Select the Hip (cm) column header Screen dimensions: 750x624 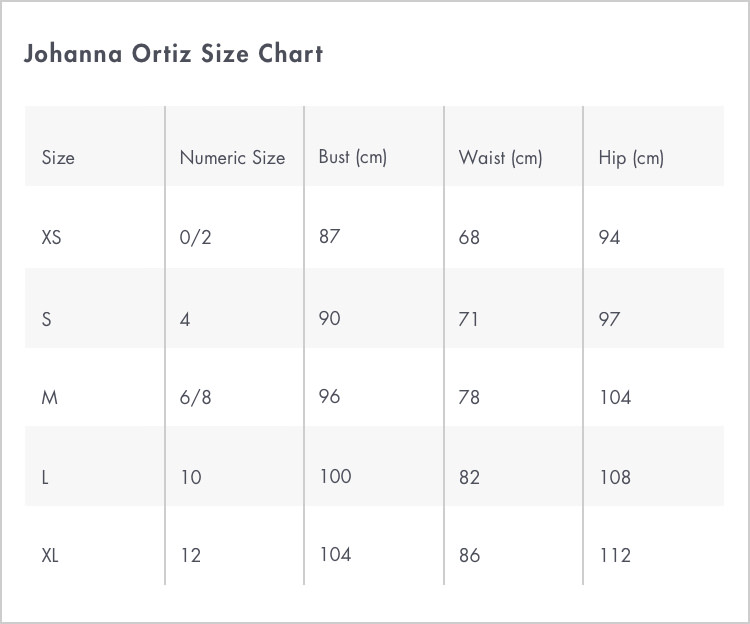pos(631,158)
